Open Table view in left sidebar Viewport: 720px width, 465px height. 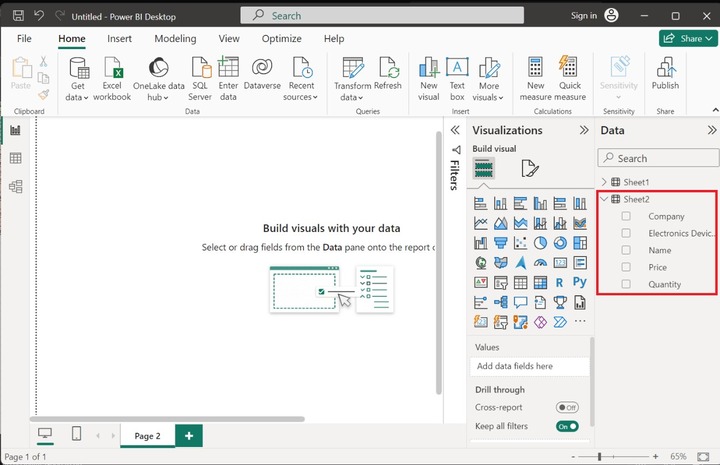click(x=15, y=158)
